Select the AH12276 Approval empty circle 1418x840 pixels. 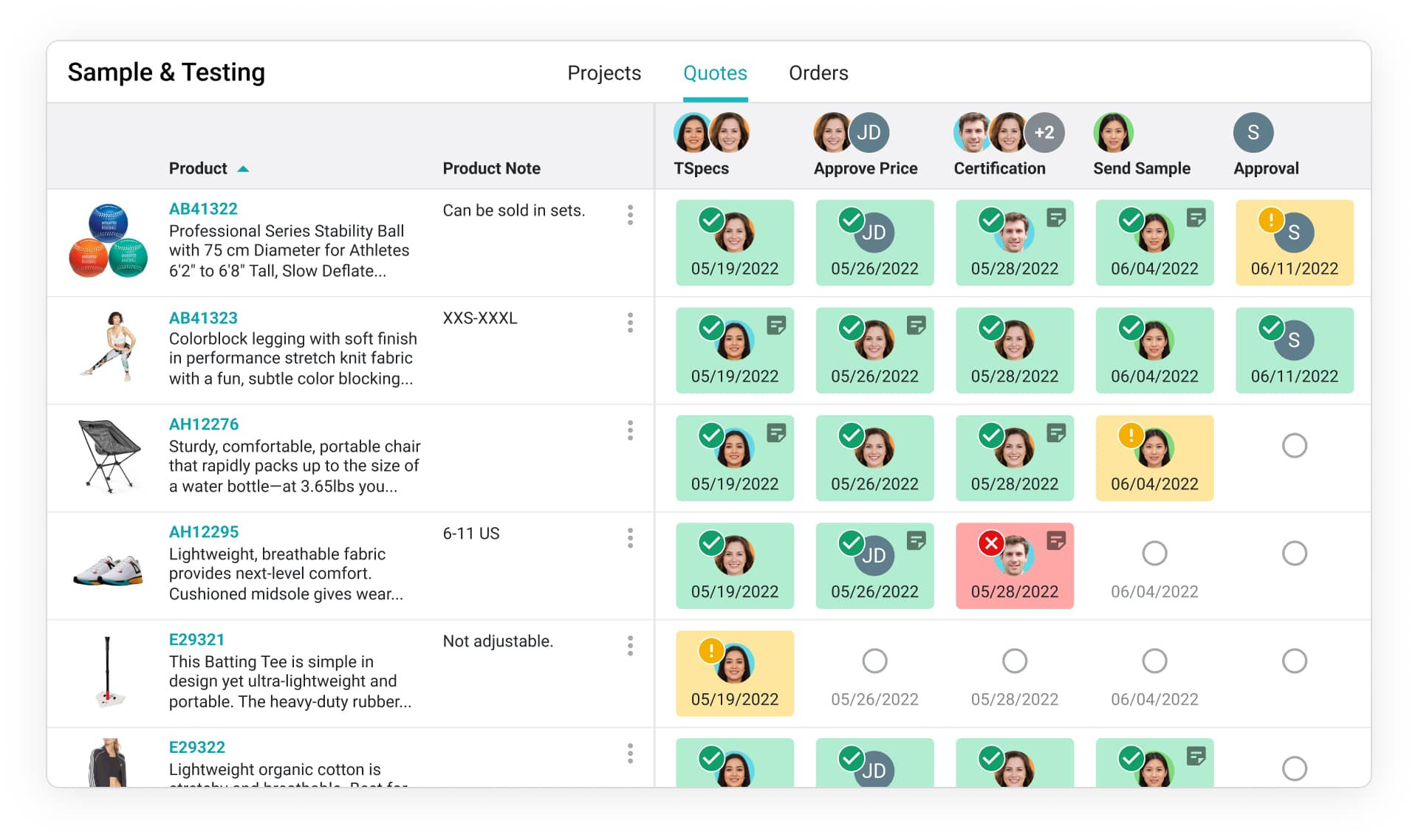pos(1294,446)
